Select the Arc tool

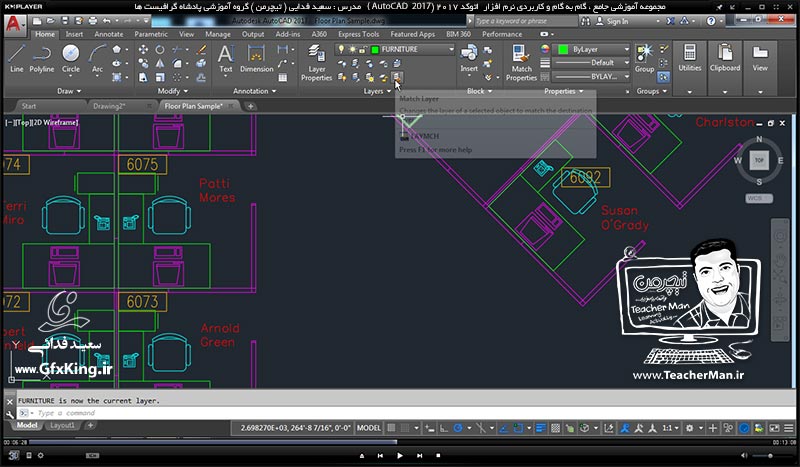[97, 58]
